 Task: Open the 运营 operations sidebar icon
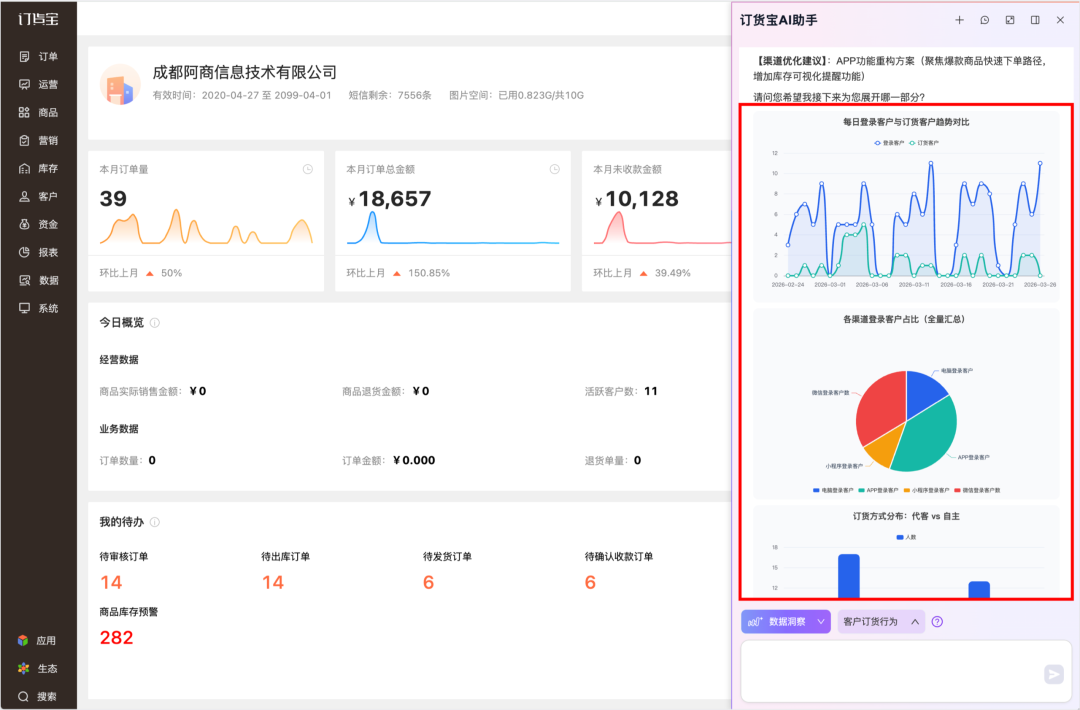[24, 85]
